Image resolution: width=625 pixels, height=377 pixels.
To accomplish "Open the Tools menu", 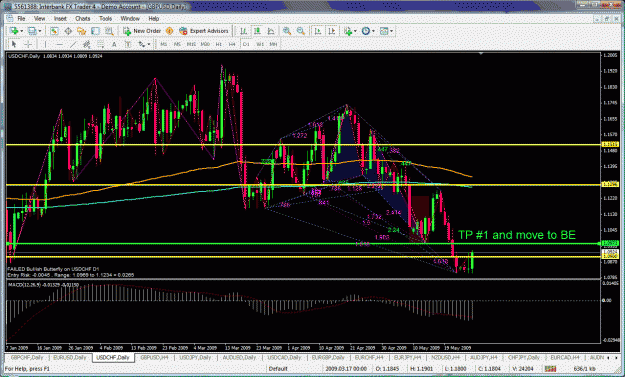I will [x=105, y=19].
